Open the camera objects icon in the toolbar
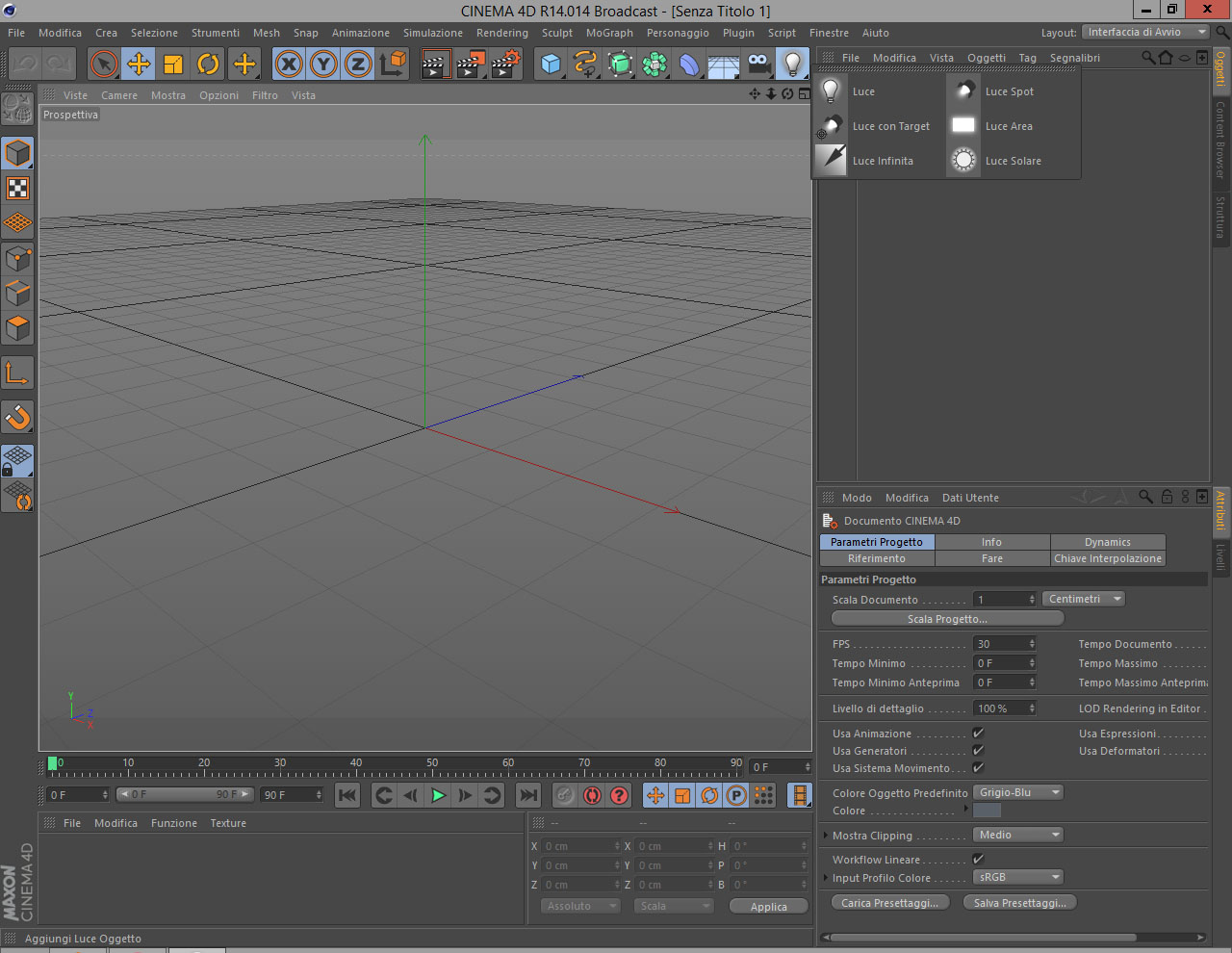 [758, 64]
